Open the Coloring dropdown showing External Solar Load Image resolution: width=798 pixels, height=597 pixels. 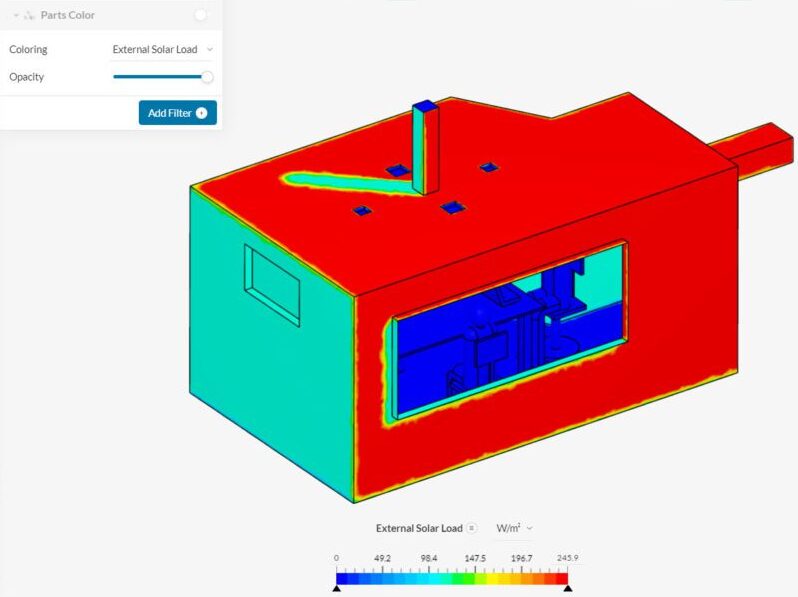[x=162, y=49]
